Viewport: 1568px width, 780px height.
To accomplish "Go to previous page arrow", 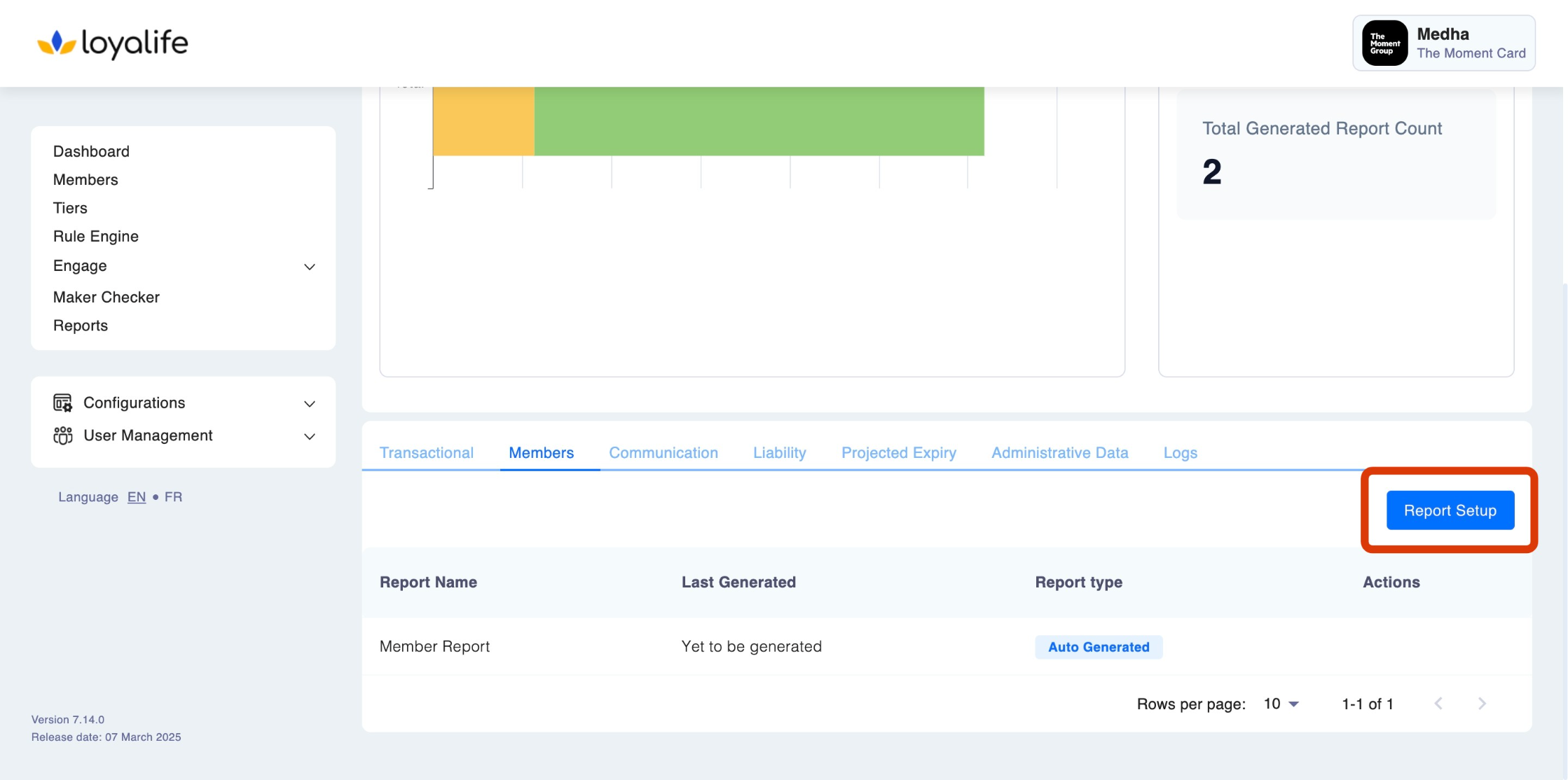I will (1438, 704).
